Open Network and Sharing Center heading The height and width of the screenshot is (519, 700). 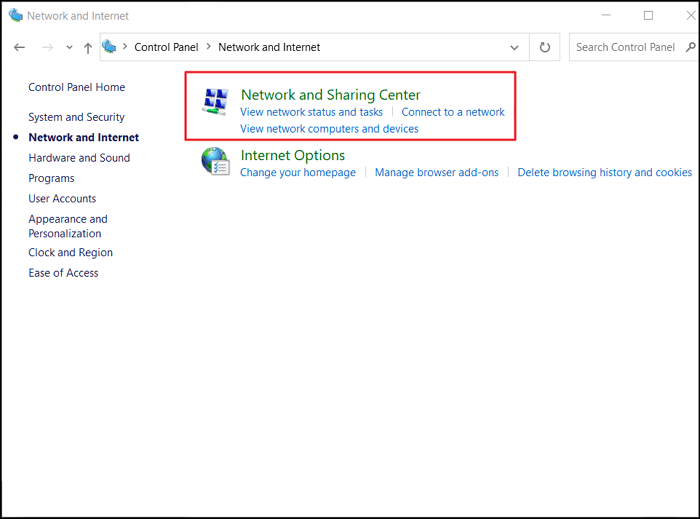(x=330, y=95)
